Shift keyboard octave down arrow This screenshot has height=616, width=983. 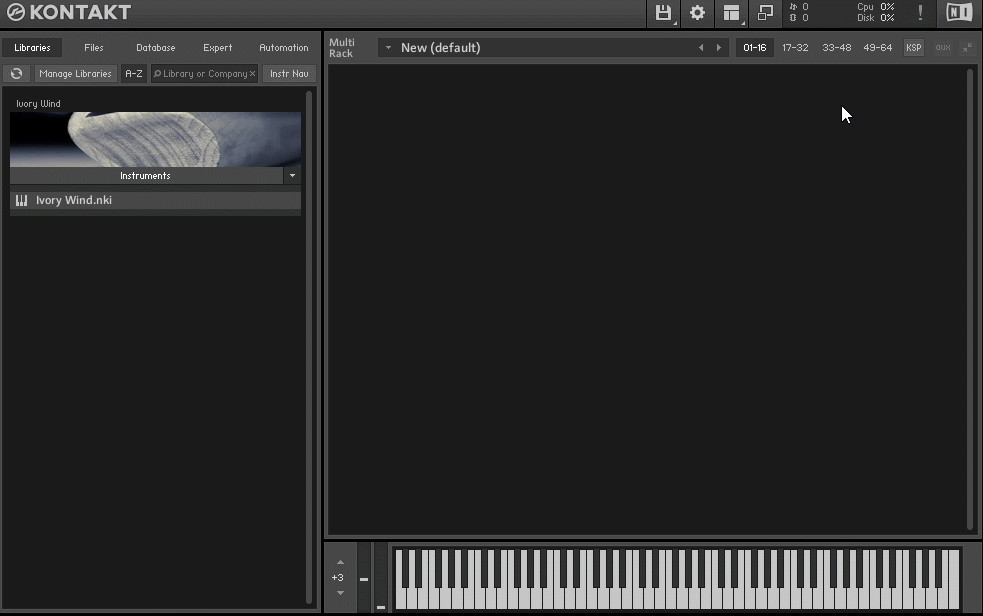tap(340, 593)
